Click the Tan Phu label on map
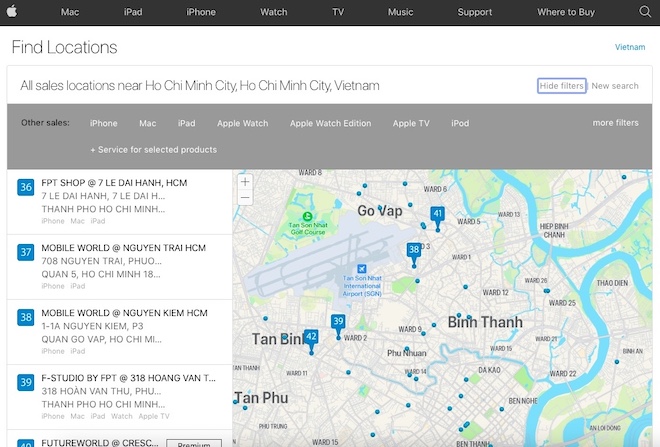Screen dimensions: 660x447 tap(261, 398)
